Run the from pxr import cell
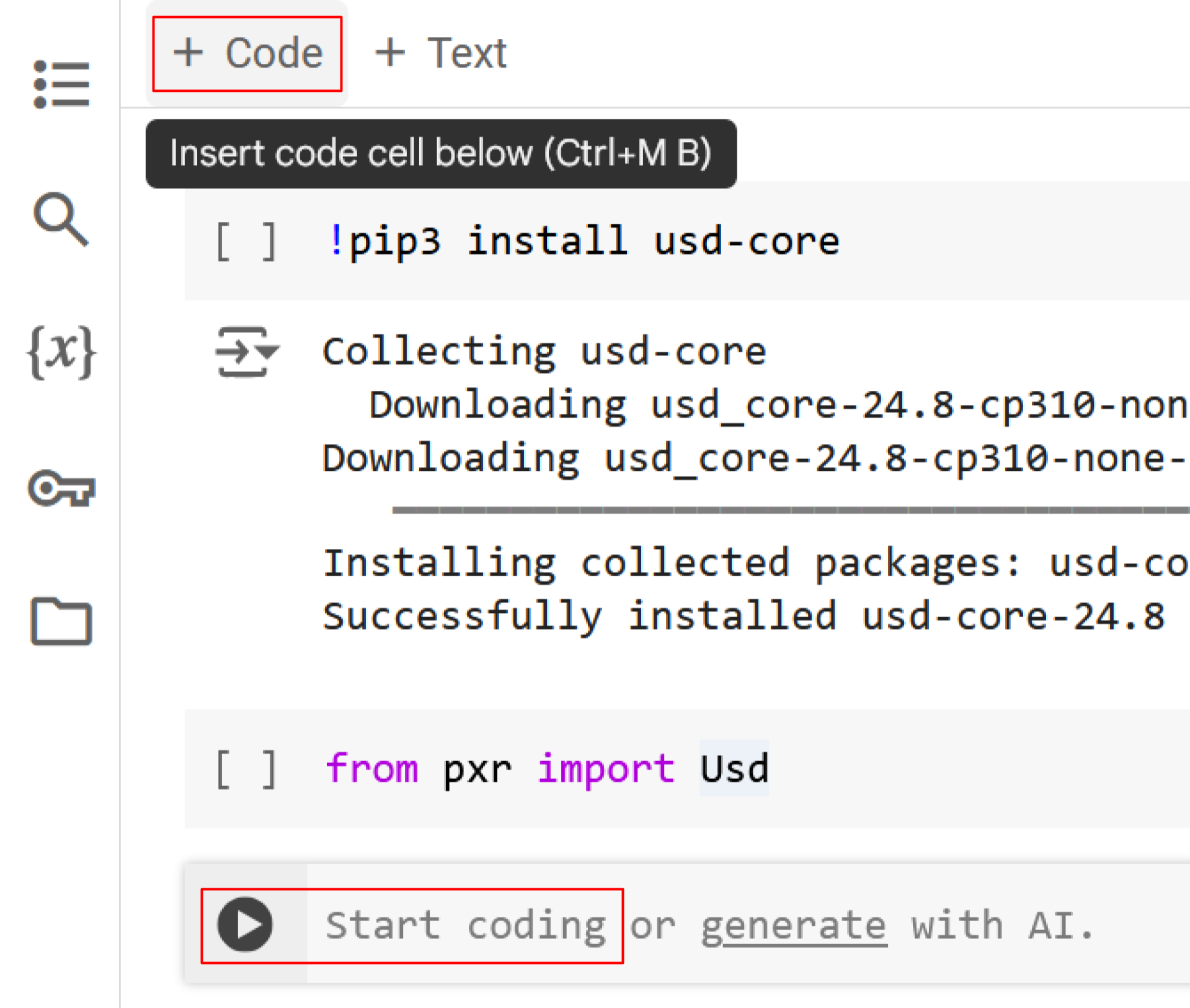Screen dimensions: 1190x1008 pos(246,769)
